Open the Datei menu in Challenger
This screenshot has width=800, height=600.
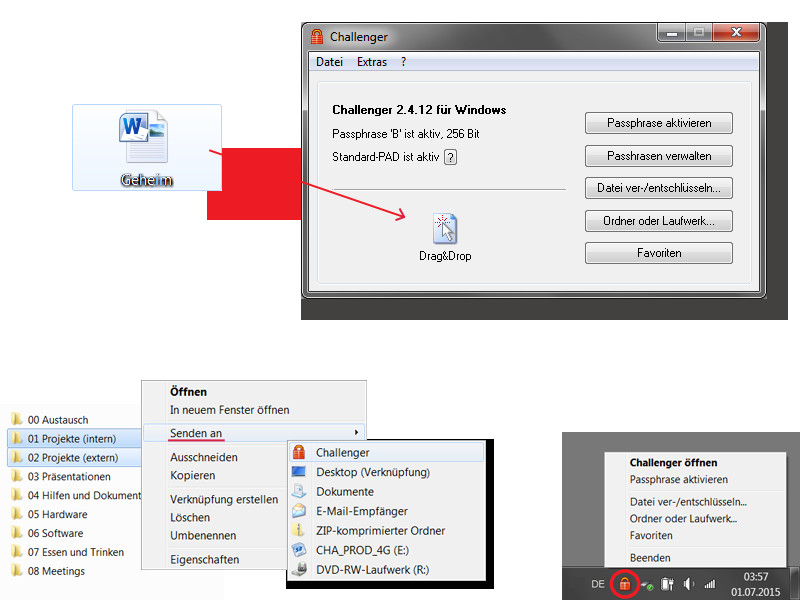pyautogui.click(x=329, y=62)
